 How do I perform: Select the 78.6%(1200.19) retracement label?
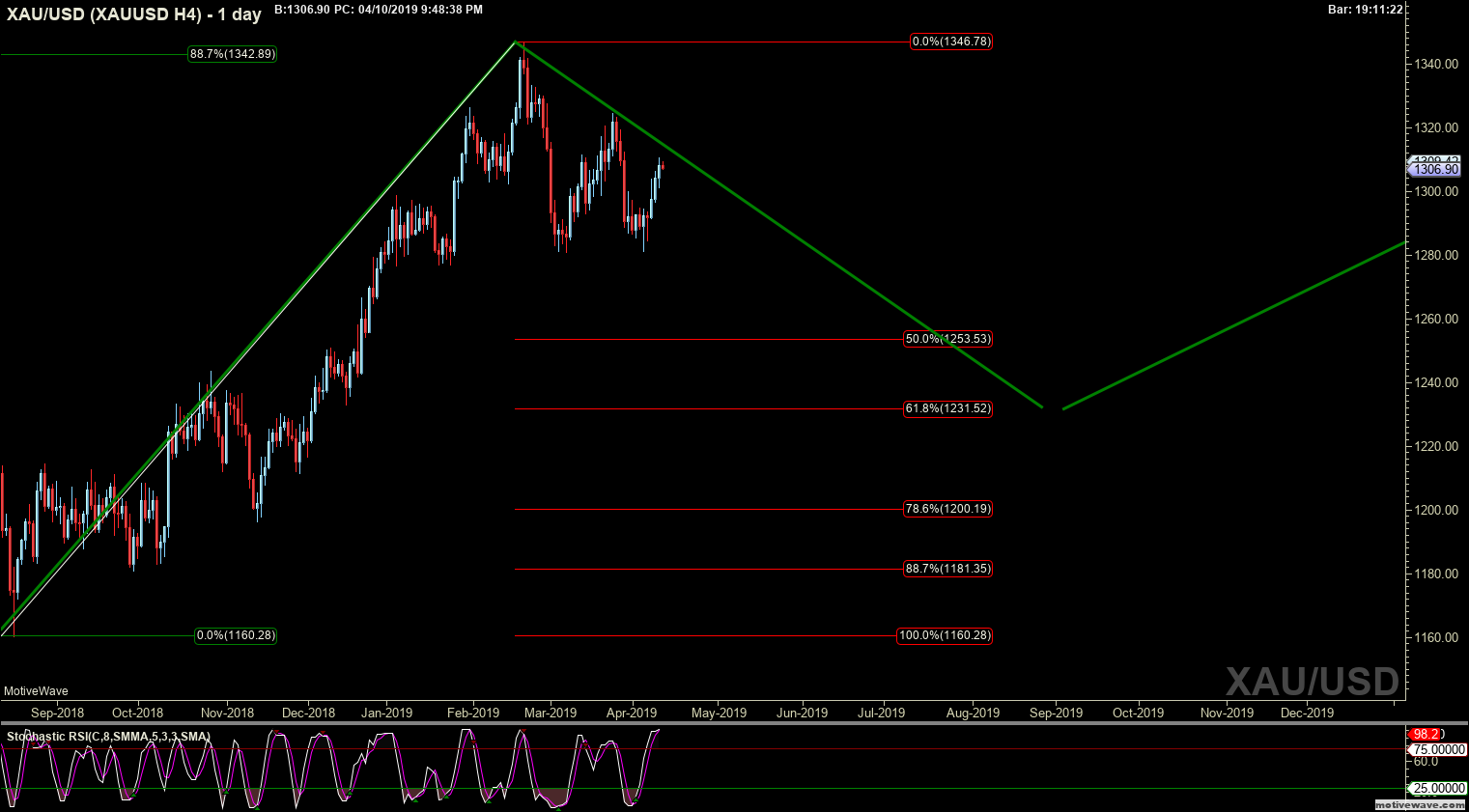click(947, 509)
